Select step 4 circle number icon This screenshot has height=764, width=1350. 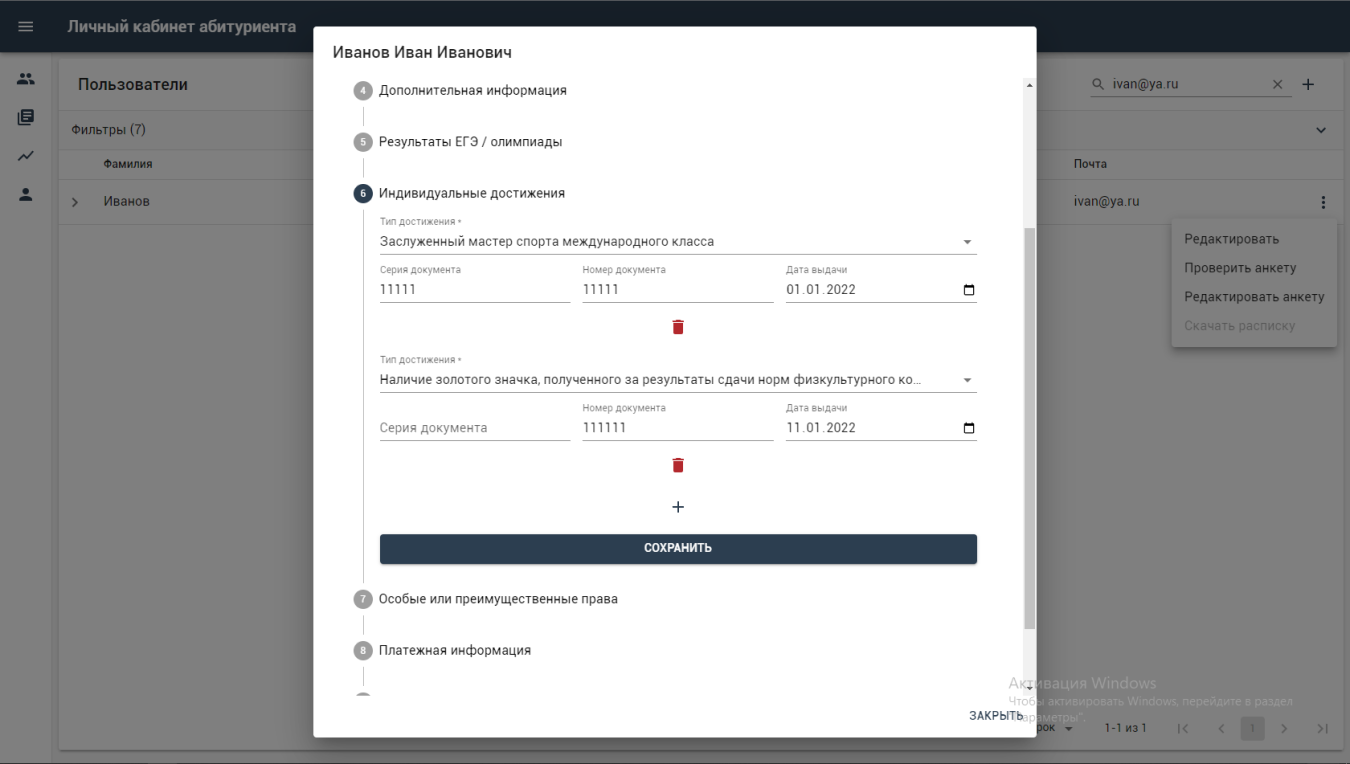tap(363, 91)
